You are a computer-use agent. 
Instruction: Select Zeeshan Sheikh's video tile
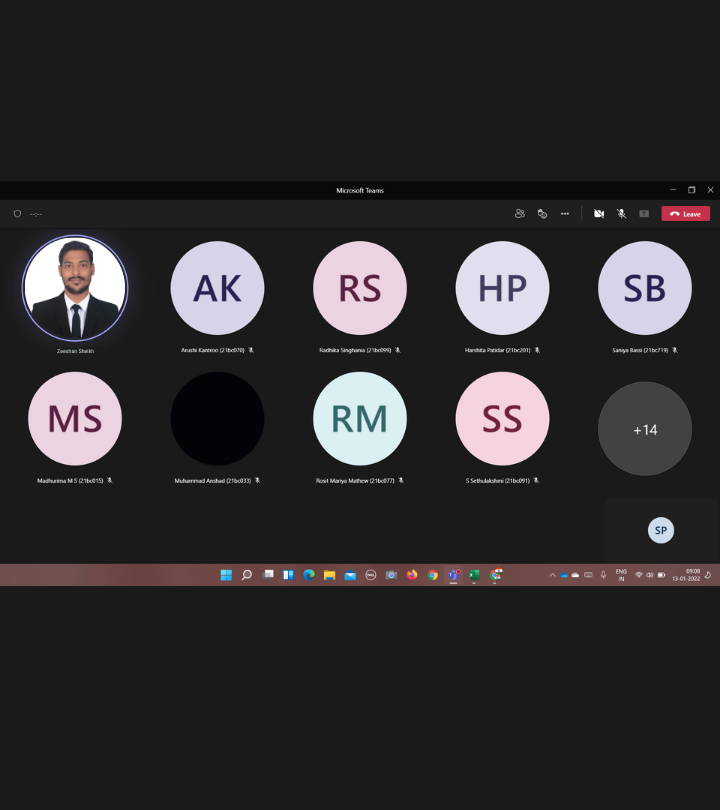coord(75,288)
